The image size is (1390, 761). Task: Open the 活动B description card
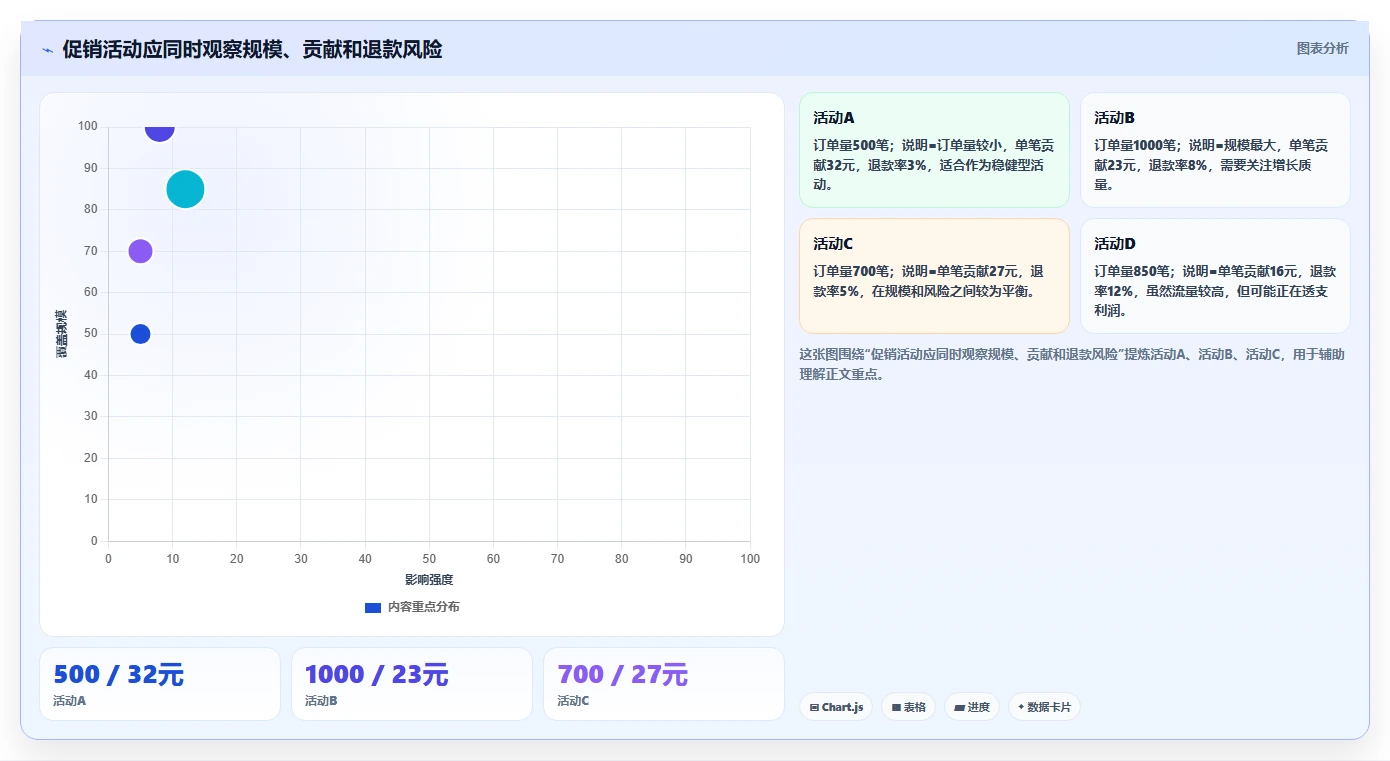click(x=1215, y=150)
